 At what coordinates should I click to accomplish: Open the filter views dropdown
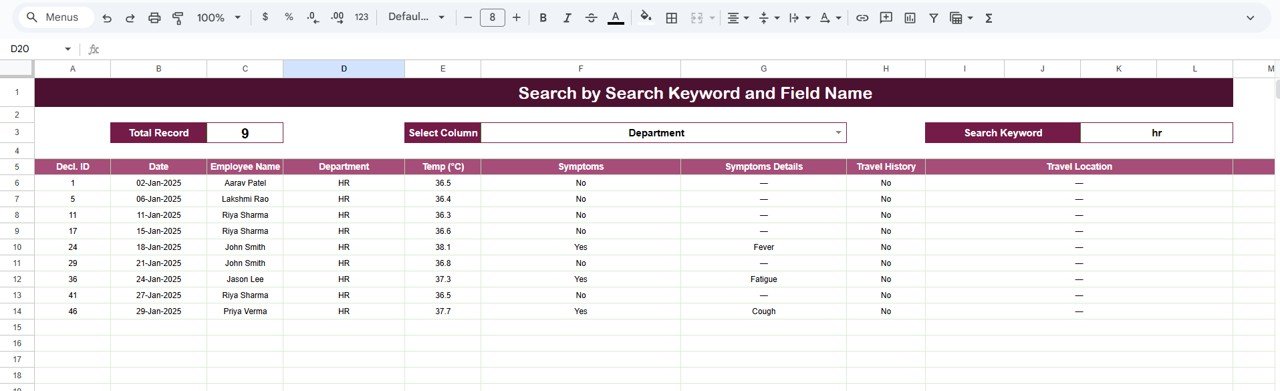pos(960,18)
